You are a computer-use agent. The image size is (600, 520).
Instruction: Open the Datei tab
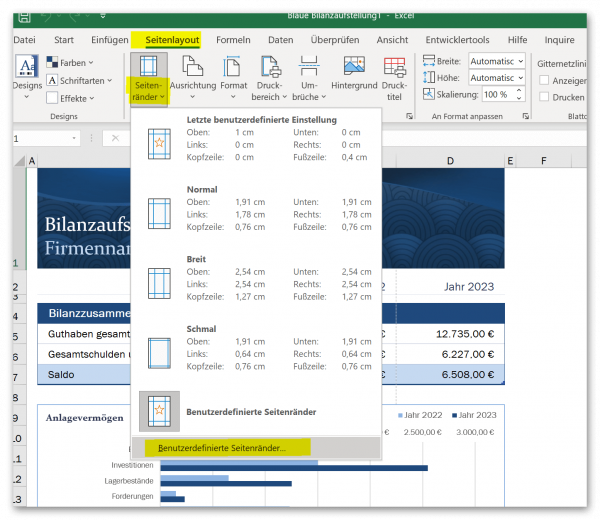pos(24,40)
